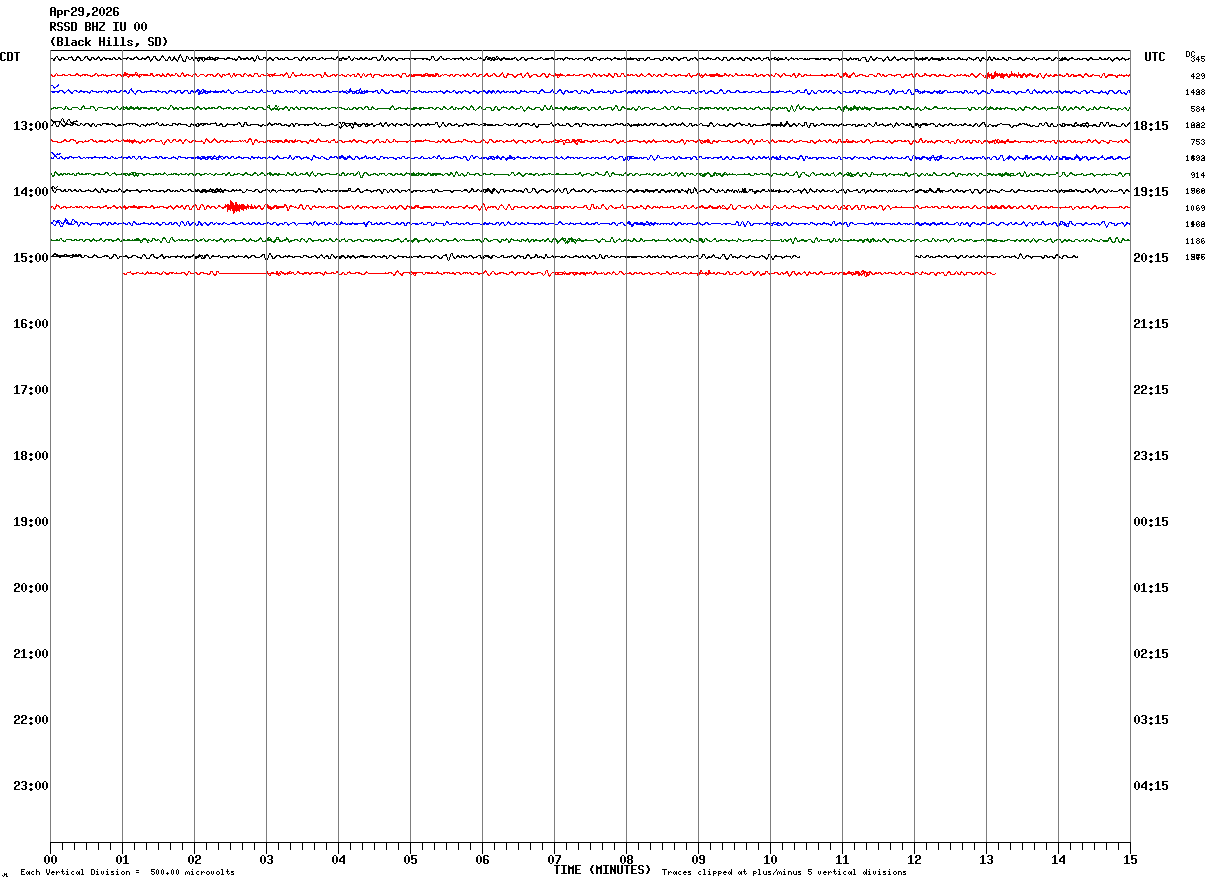Click the Each Vertical Division 500.00 microvolts note

tap(127, 873)
